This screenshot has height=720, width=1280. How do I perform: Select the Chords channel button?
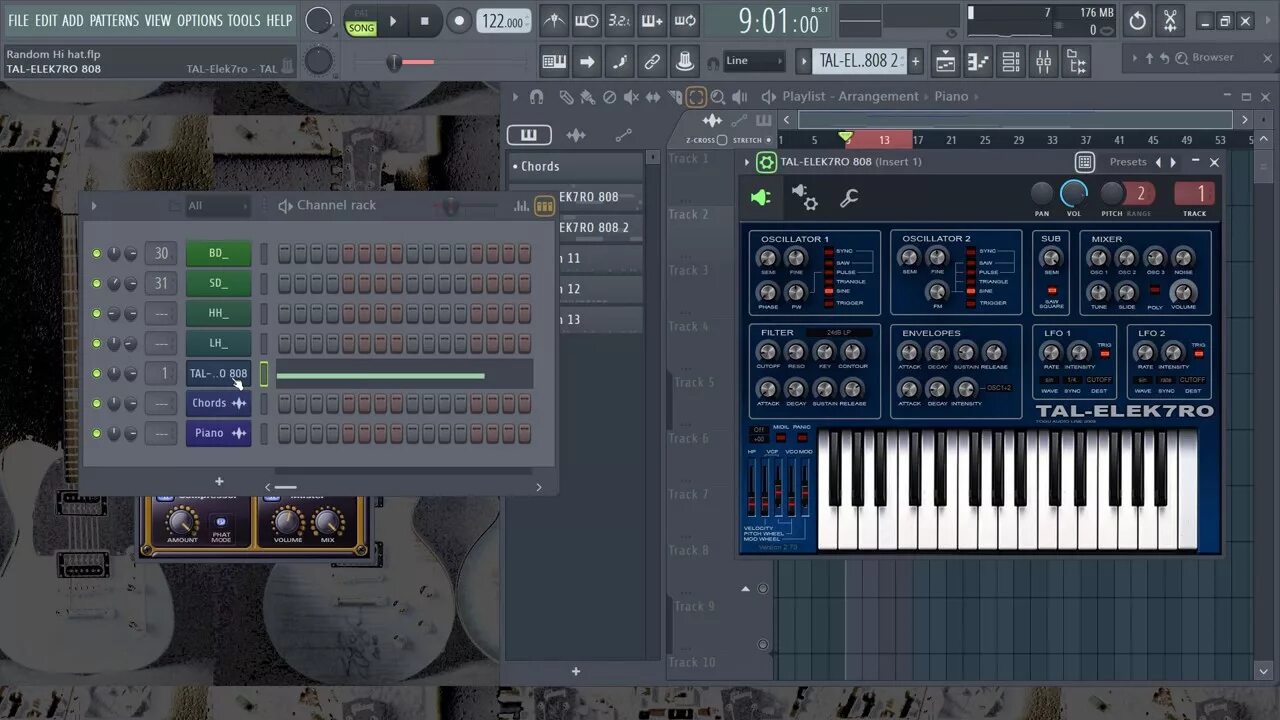218,403
